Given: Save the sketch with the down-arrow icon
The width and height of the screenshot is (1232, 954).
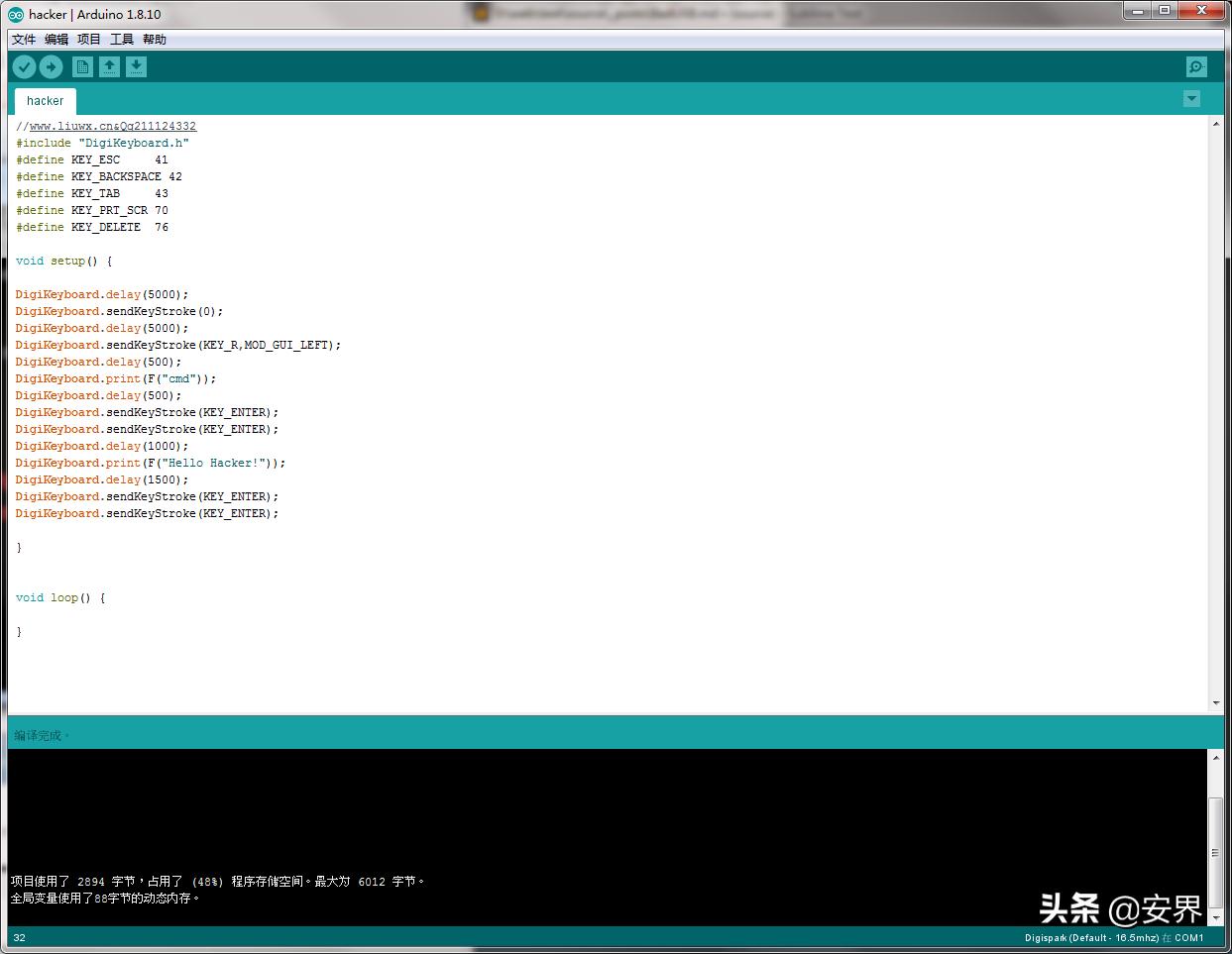Looking at the screenshot, I should [x=137, y=66].
